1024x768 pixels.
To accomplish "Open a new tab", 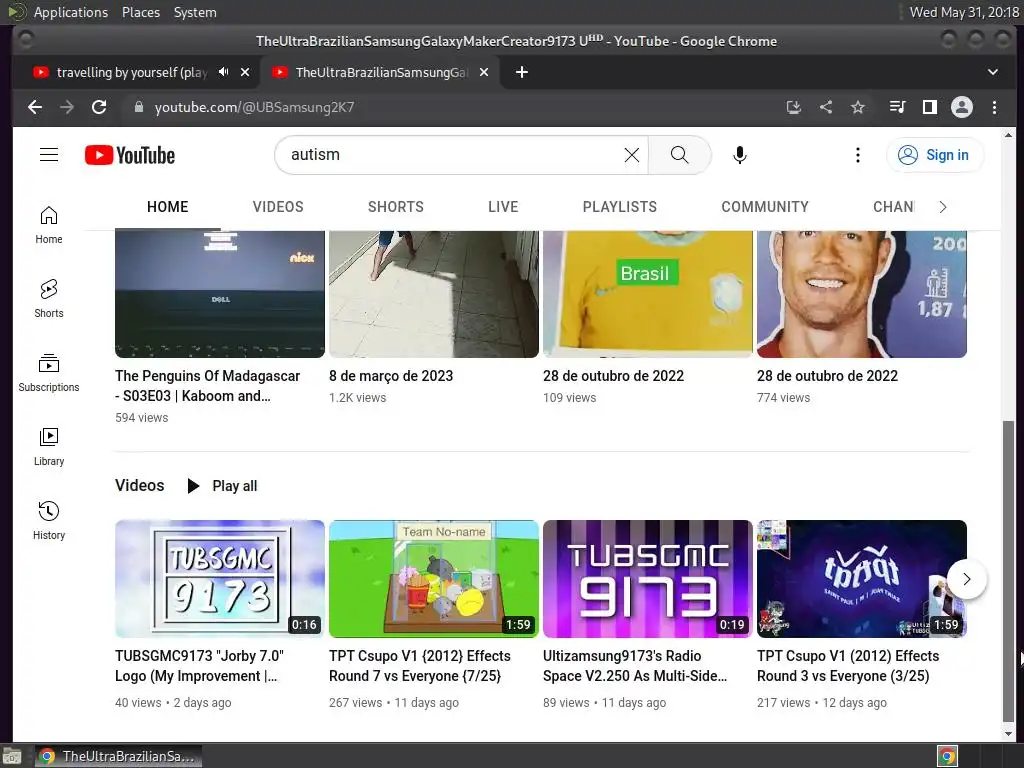I will [x=521, y=72].
